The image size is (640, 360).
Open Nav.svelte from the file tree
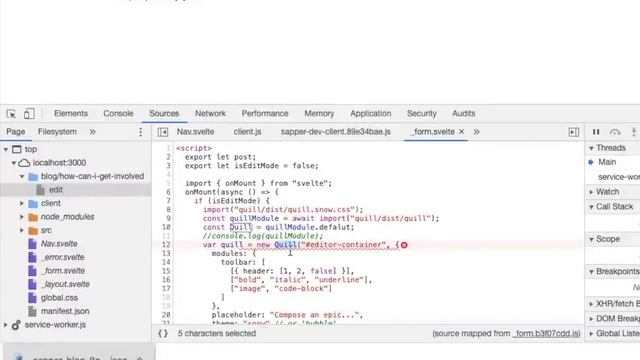click(59, 244)
